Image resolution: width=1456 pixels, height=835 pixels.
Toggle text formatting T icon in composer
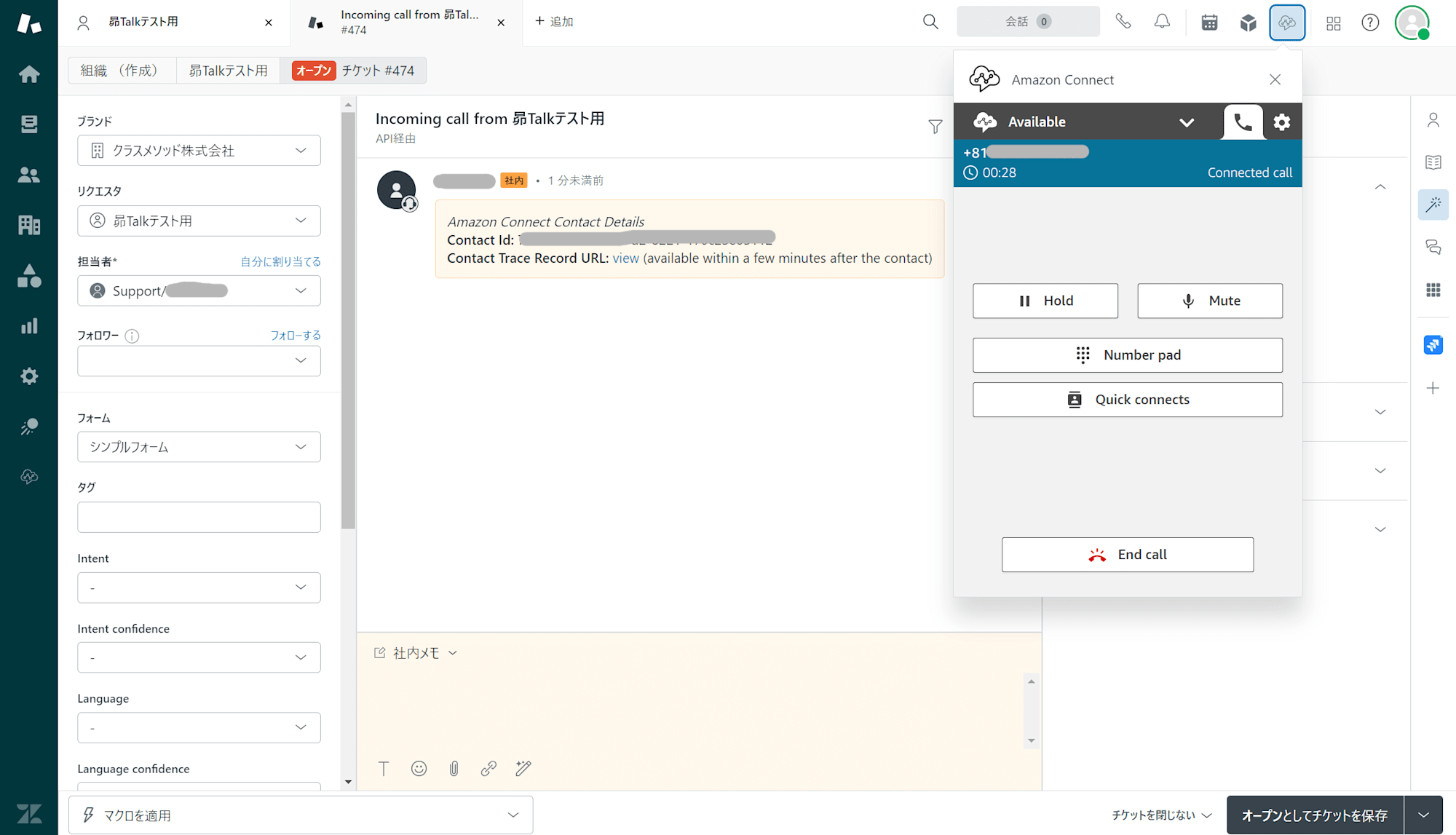[384, 769]
